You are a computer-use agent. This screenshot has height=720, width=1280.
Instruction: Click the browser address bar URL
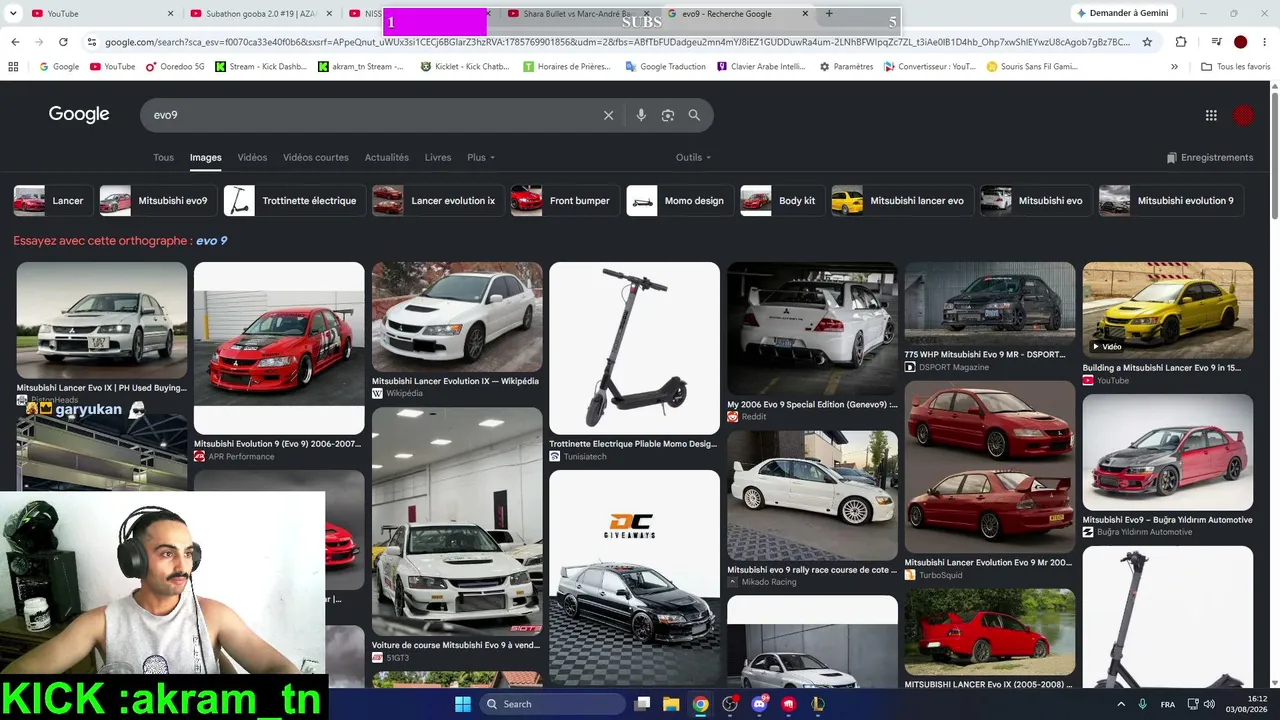617,42
